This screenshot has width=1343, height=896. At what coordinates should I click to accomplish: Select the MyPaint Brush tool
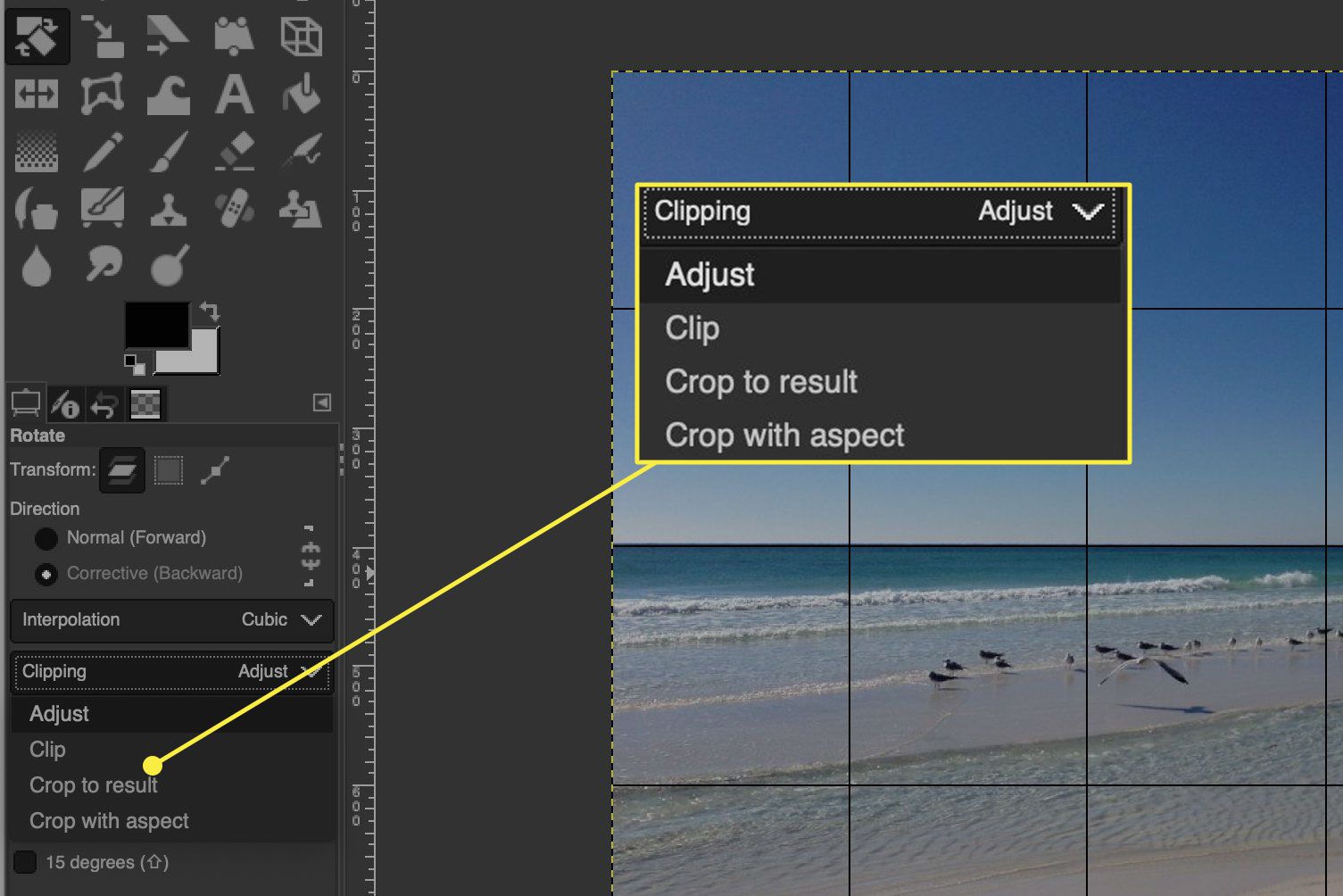103,209
